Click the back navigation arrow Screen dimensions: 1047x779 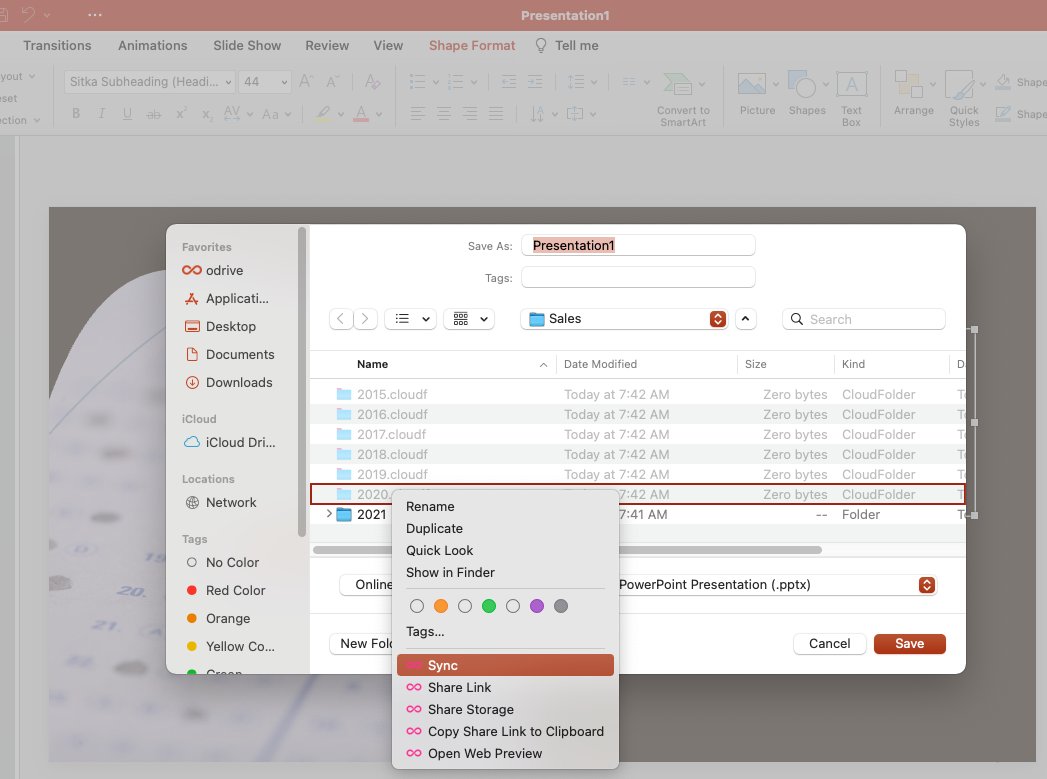point(341,319)
